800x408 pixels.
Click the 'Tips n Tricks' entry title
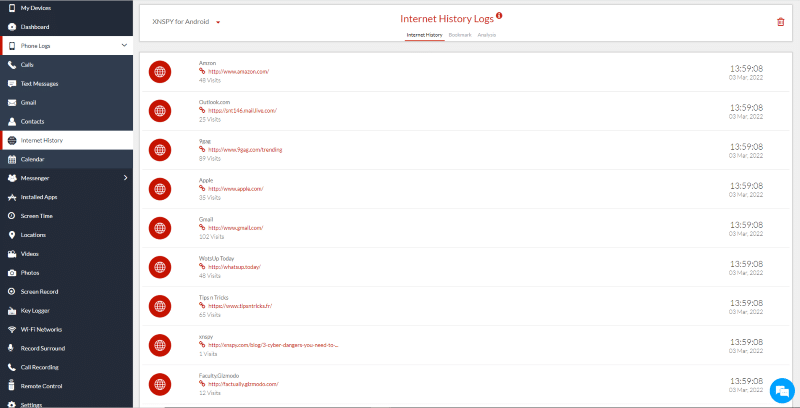(213, 297)
